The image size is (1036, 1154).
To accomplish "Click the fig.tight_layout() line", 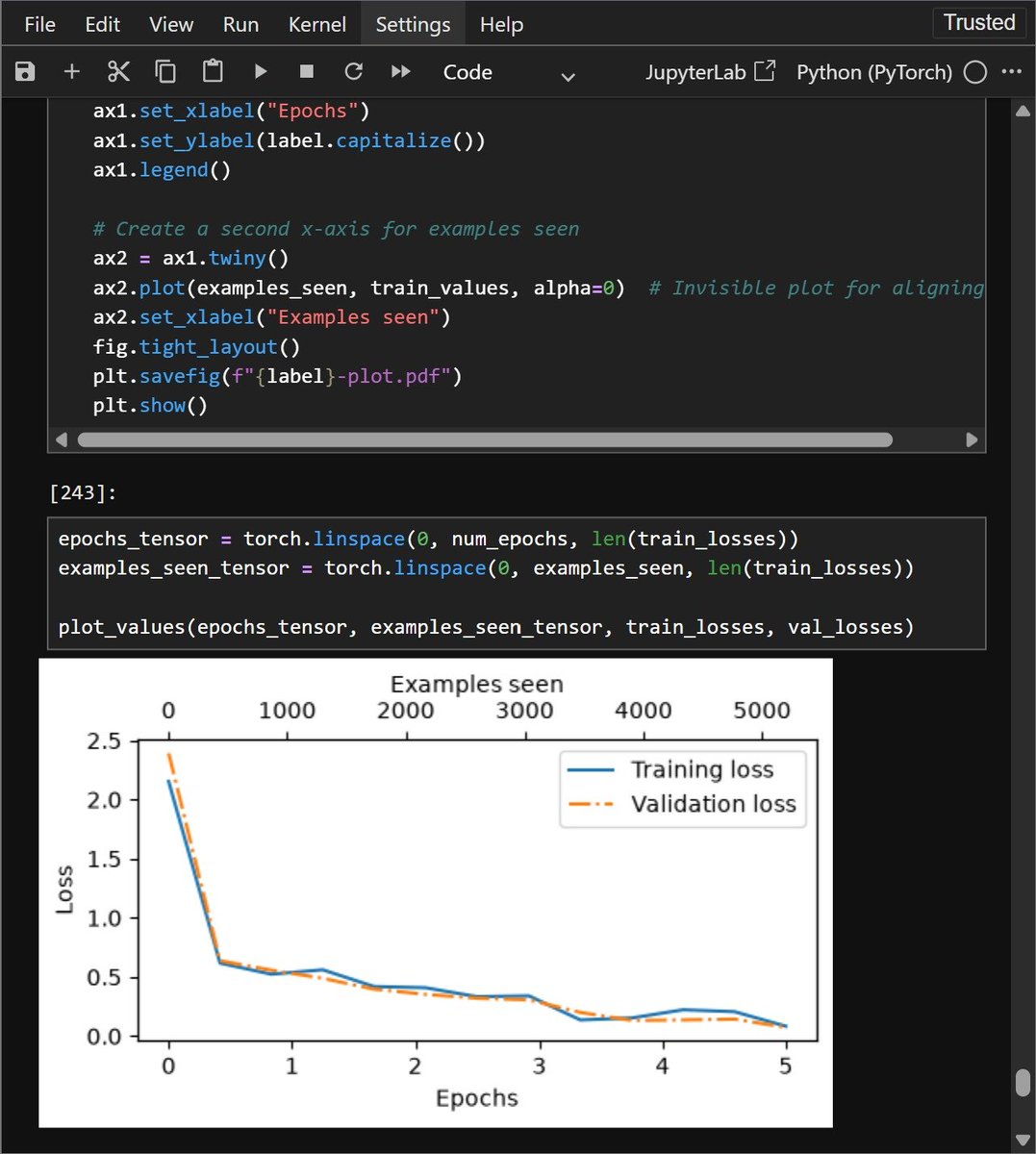I will pyautogui.click(x=196, y=346).
